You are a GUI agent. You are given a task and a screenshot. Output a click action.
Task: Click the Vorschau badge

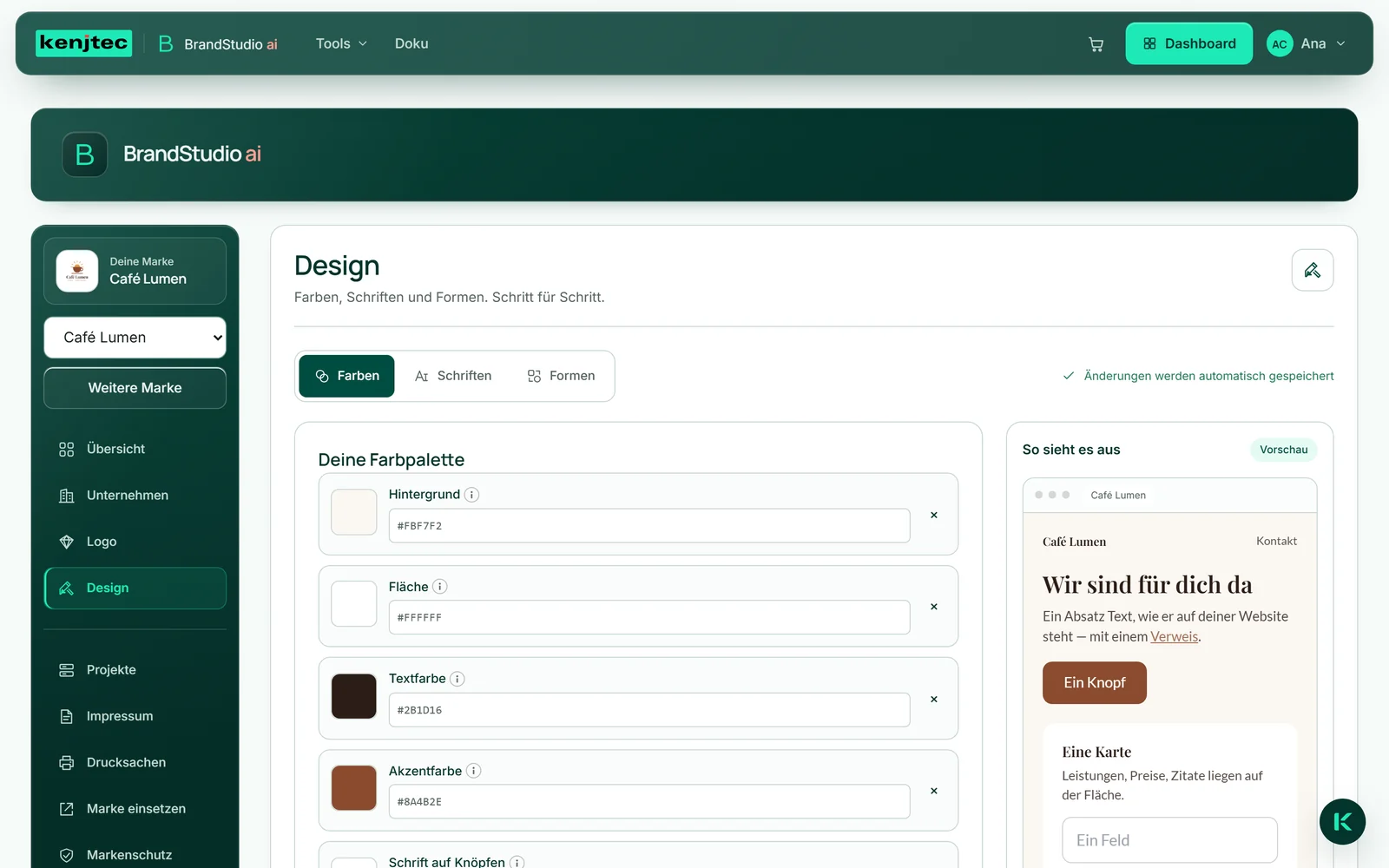(1283, 450)
